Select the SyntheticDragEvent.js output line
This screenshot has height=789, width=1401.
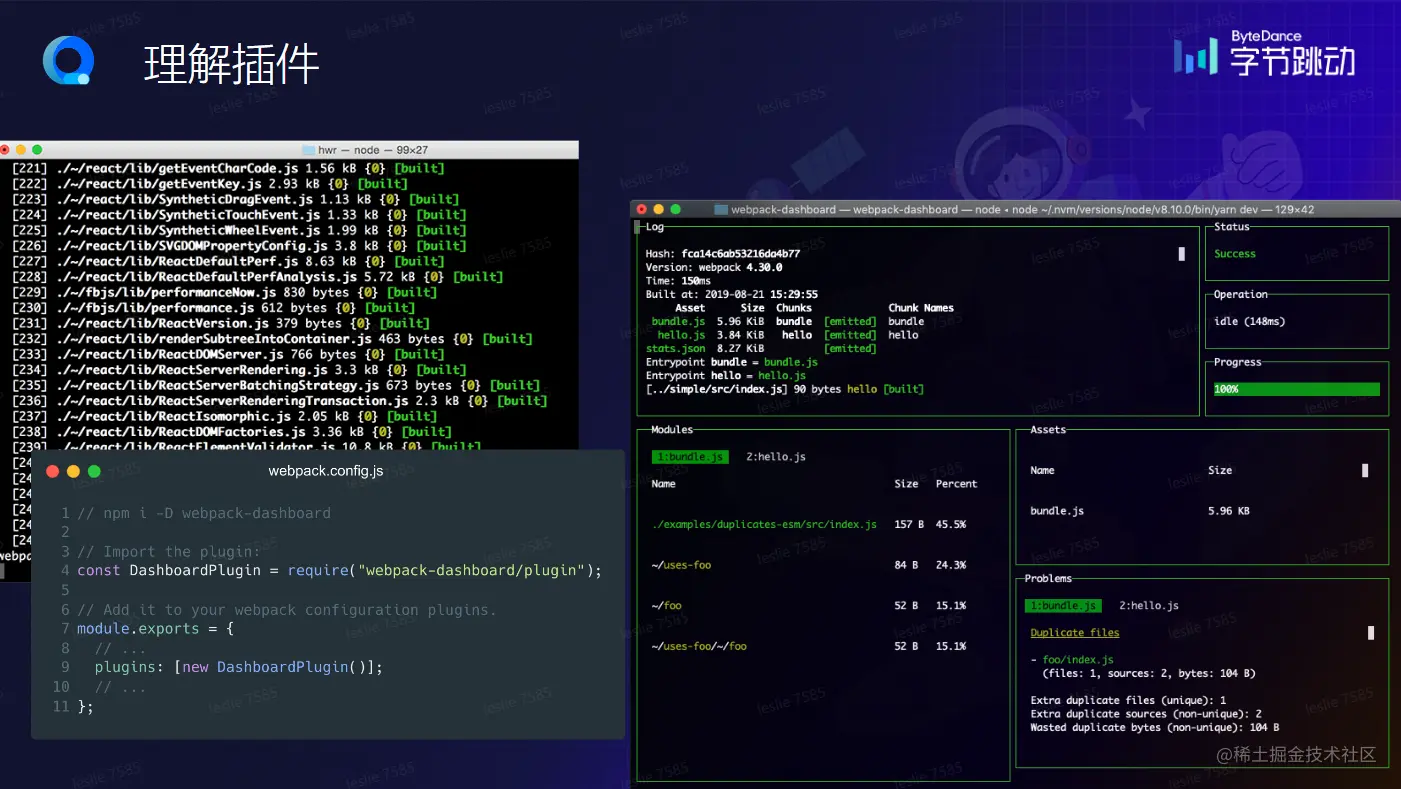pos(236,199)
